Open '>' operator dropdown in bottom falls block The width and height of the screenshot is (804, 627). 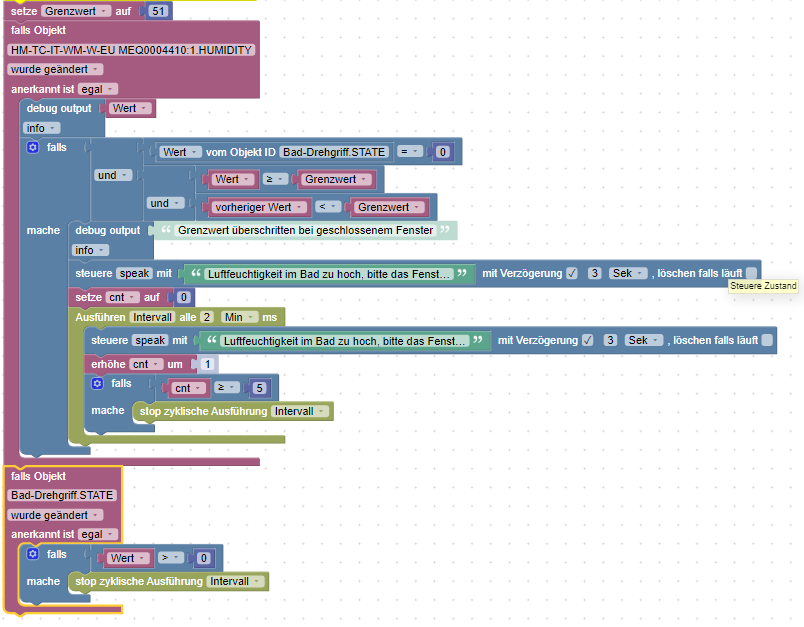tap(171, 558)
